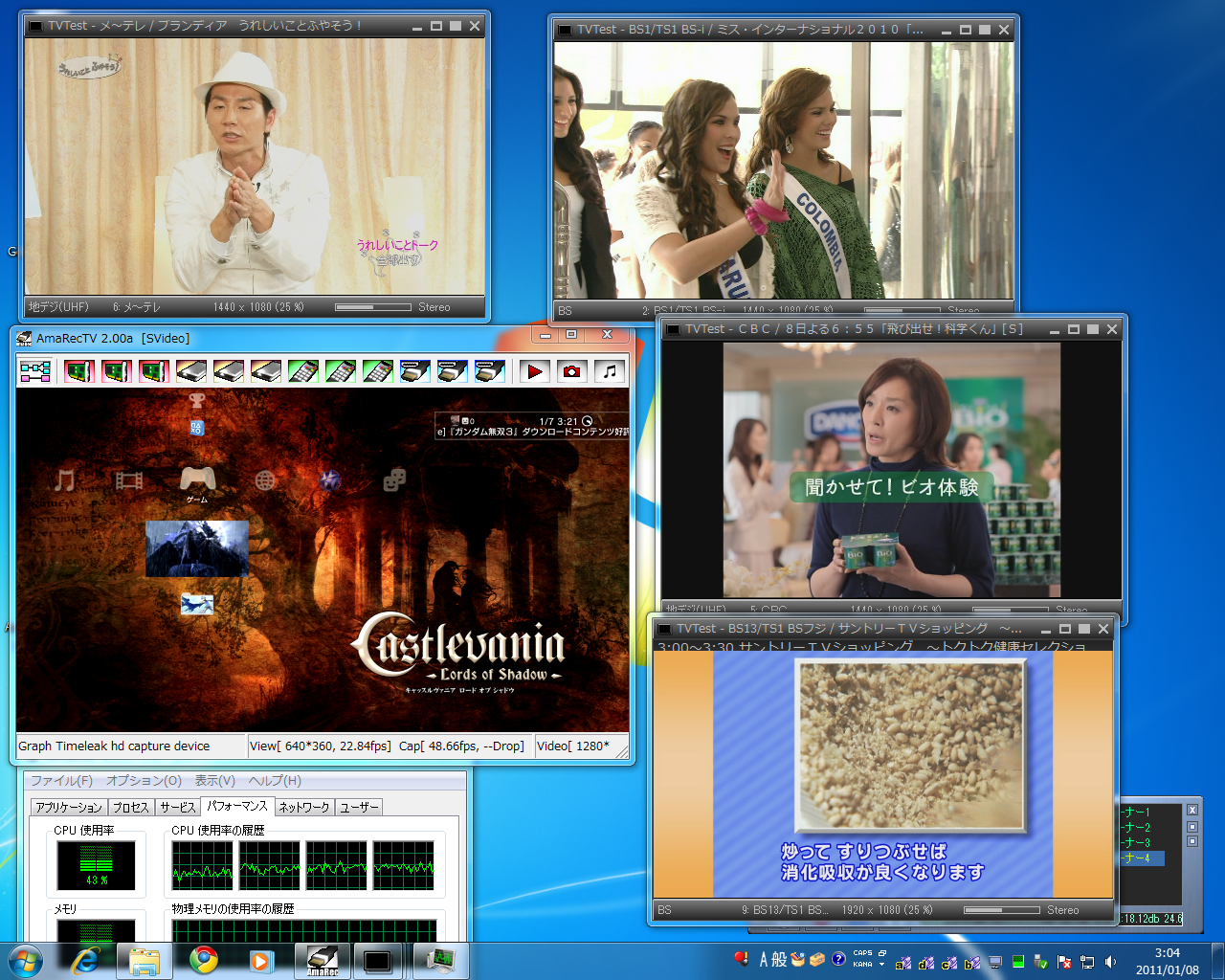Switch to the ネットワーク tab

304,807
